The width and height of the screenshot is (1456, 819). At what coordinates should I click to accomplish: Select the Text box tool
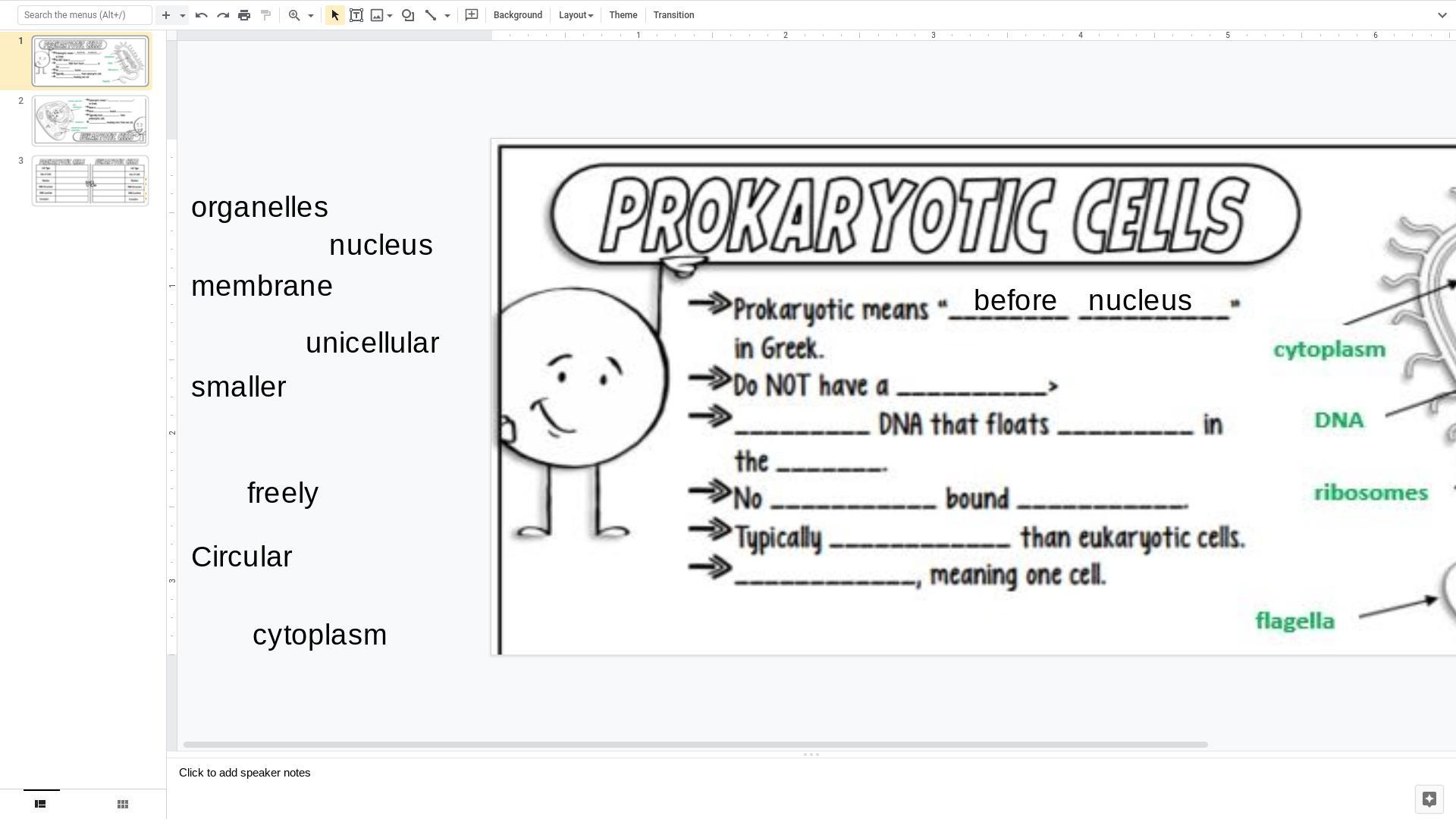click(x=356, y=15)
